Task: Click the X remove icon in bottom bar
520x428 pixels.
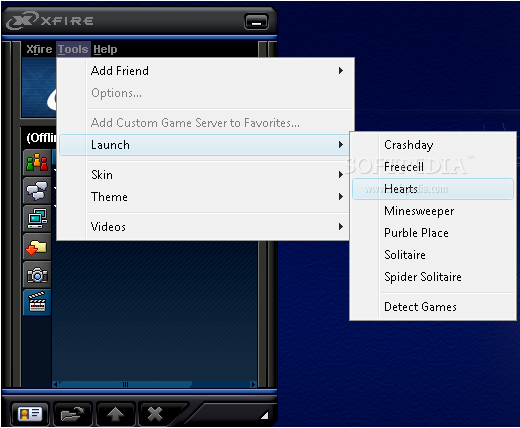Action: 155,414
